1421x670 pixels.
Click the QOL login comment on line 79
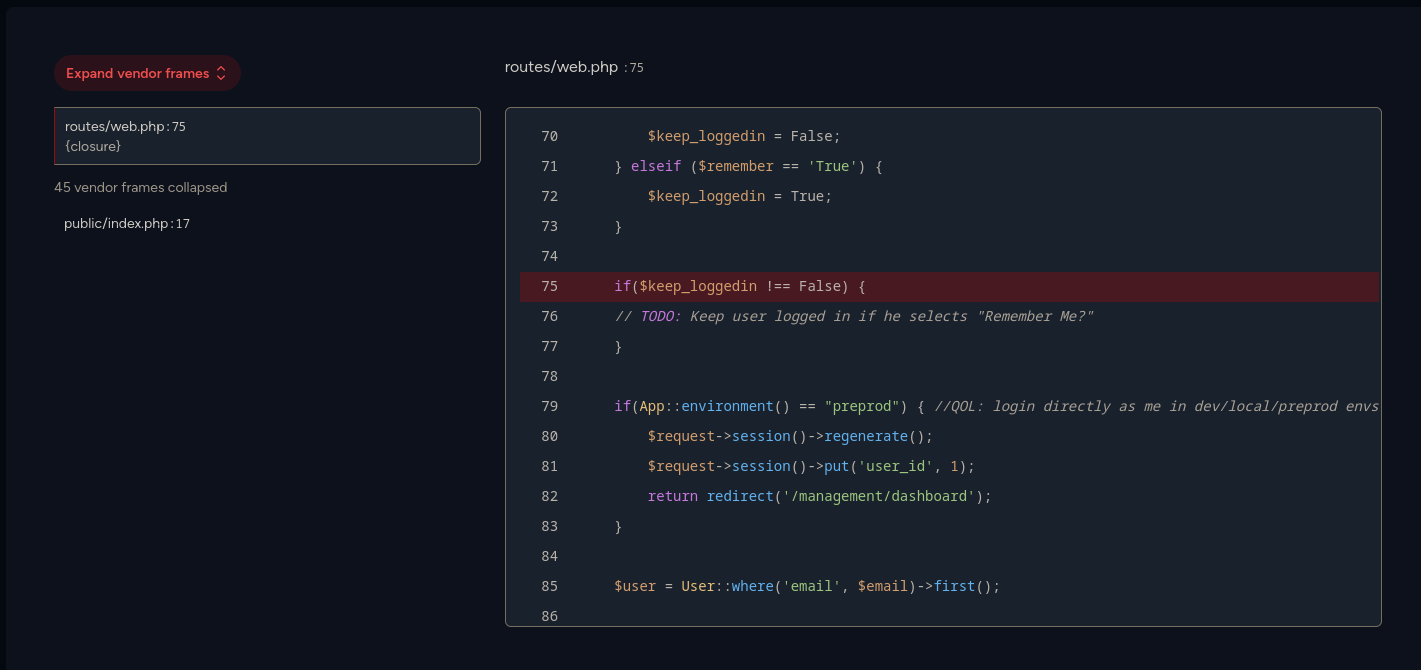1156,406
